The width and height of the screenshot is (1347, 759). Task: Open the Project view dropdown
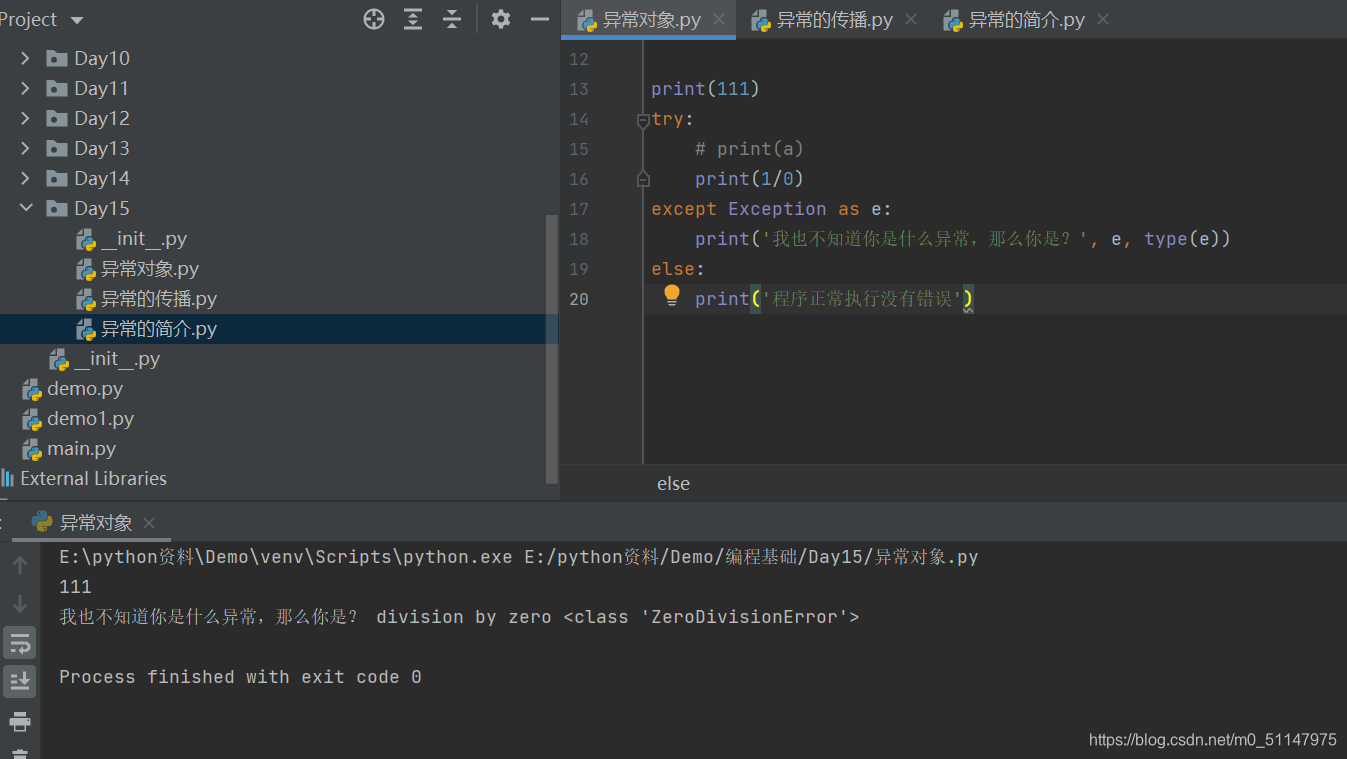click(77, 20)
